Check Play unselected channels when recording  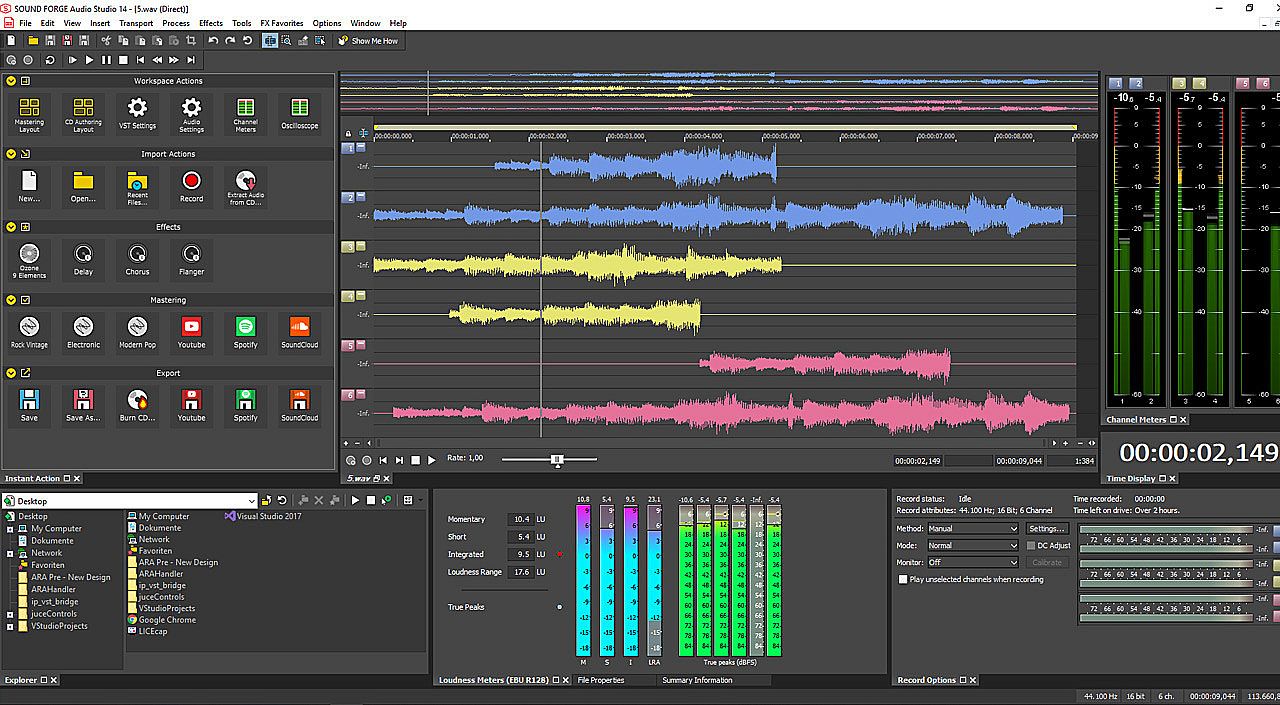903,579
